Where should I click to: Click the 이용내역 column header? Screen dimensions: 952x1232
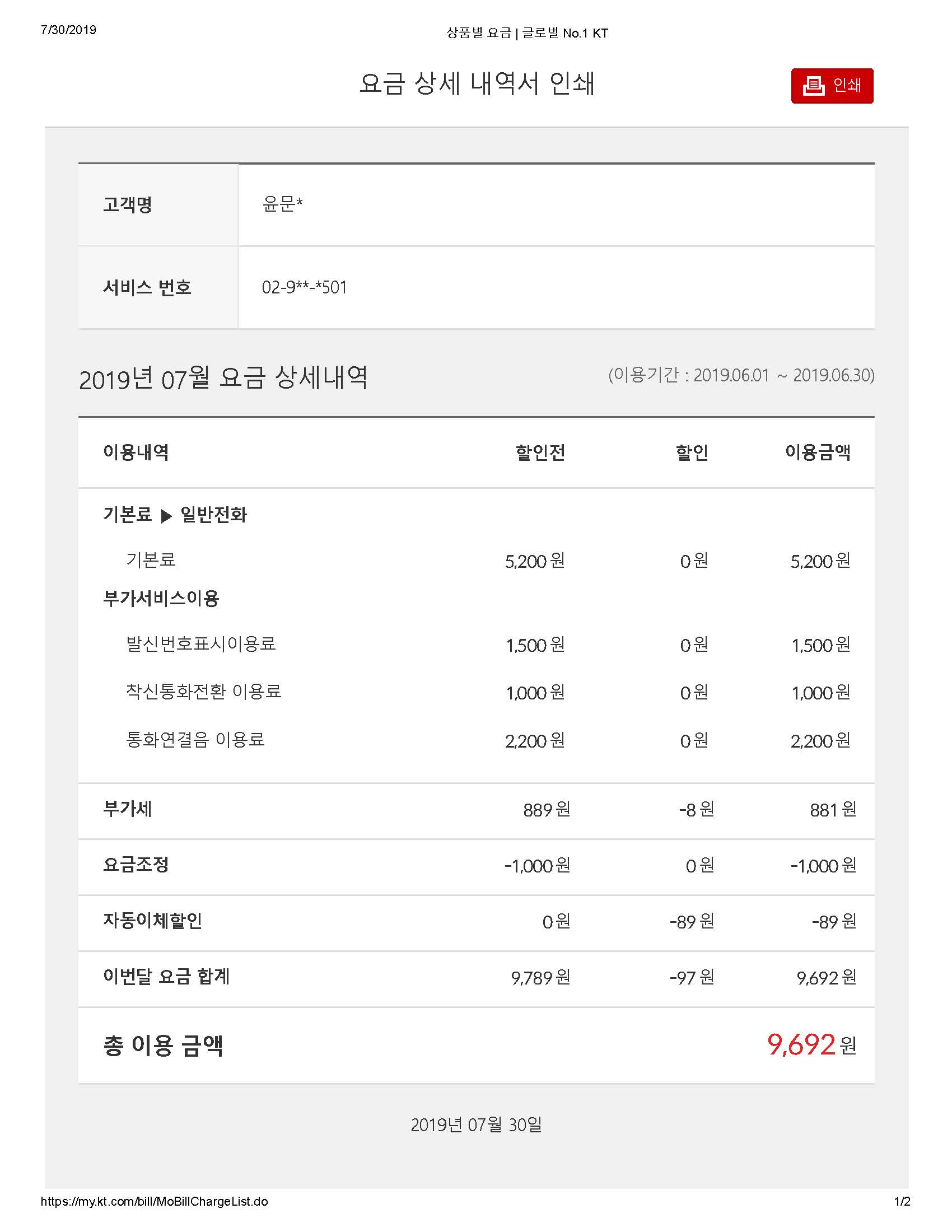click(x=136, y=452)
